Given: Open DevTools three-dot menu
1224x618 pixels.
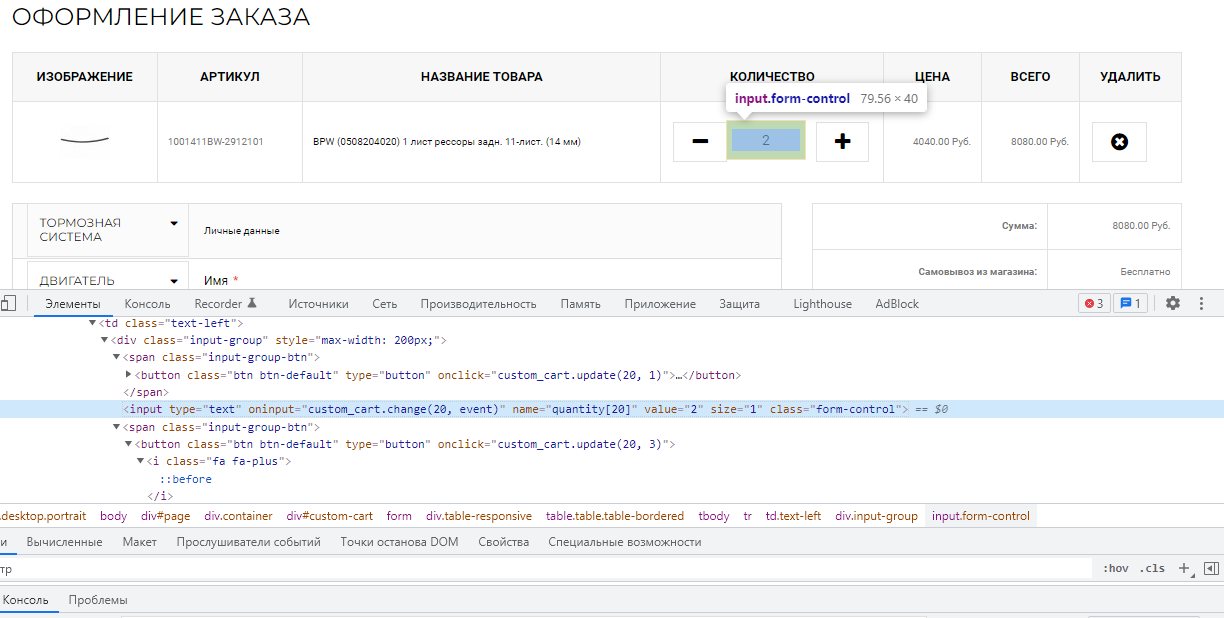Looking at the screenshot, I should tap(1202, 303).
